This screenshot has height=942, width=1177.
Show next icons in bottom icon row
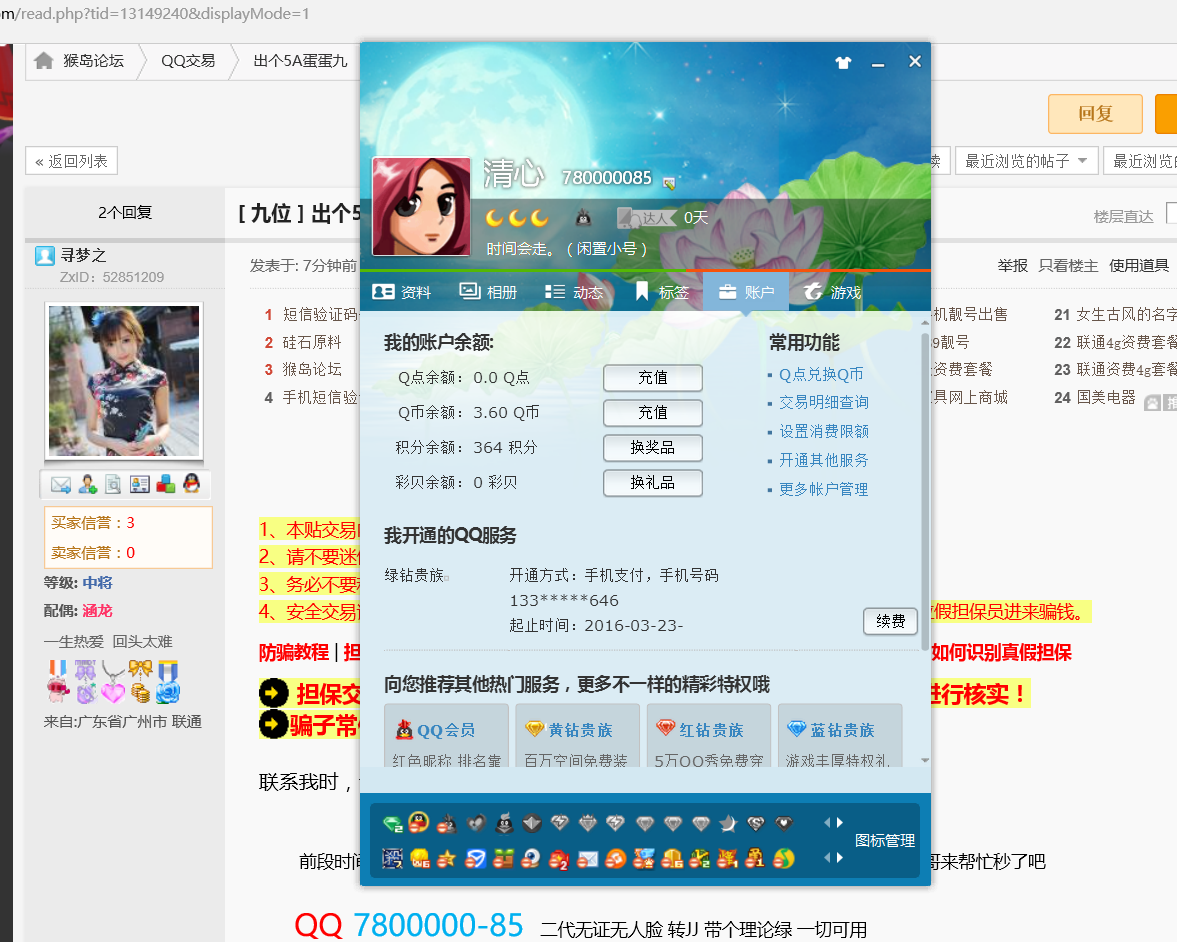pyautogui.click(x=840, y=857)
